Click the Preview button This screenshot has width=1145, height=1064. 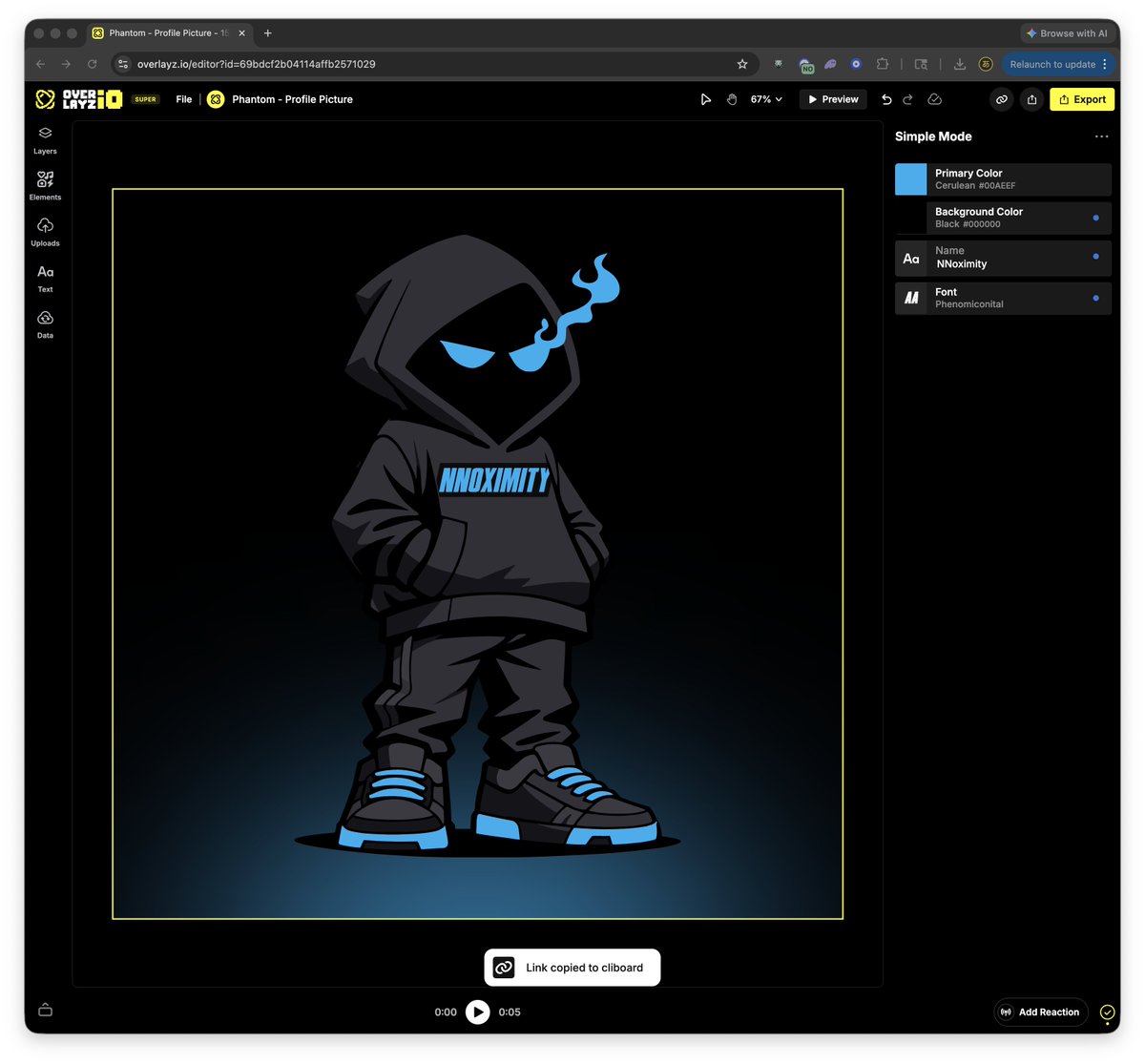(x=832, y=98)
